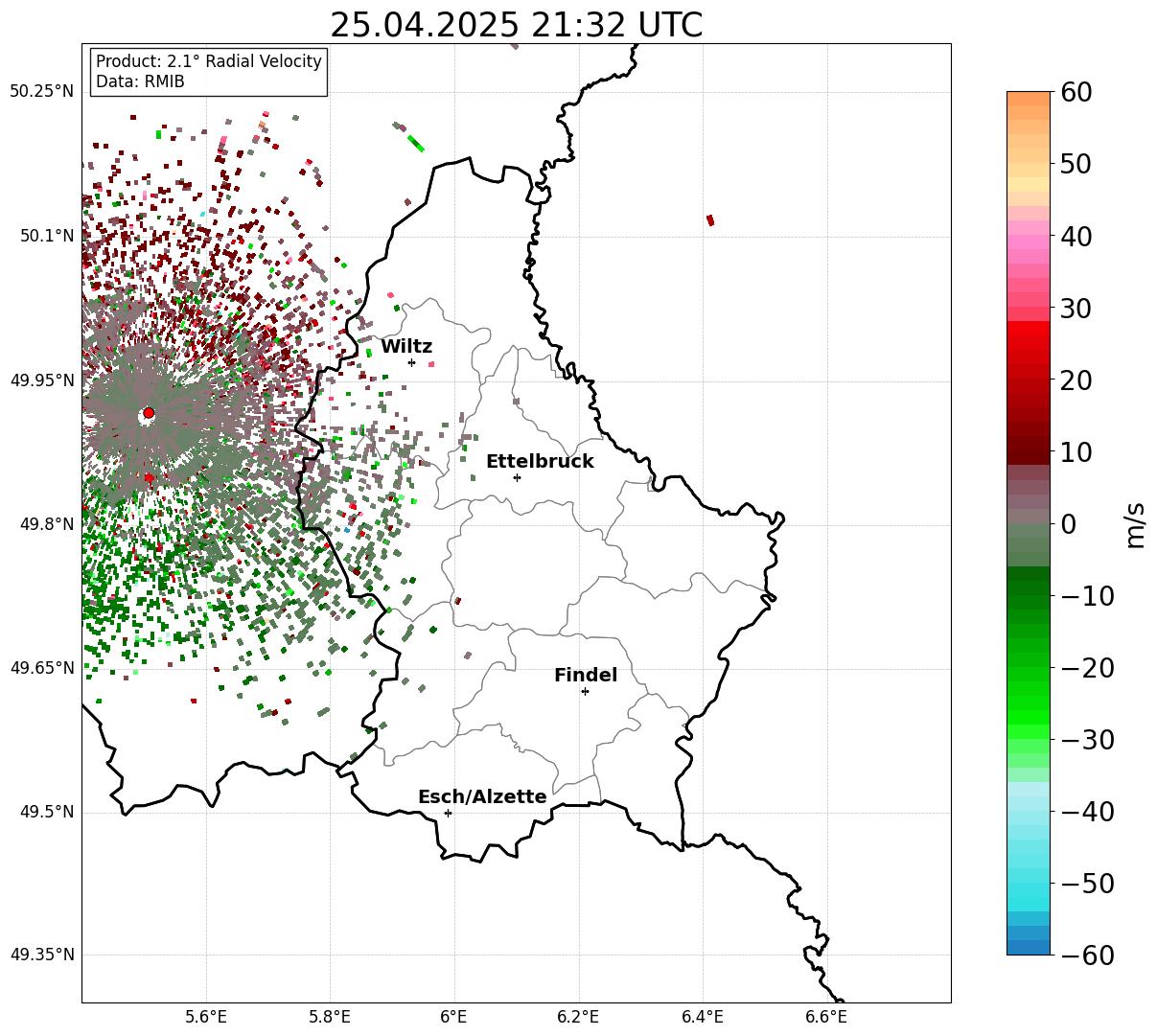Click the 6°E longitude label
Viewport: 1157px width, 1036px height.
(x=454, y=1017)
